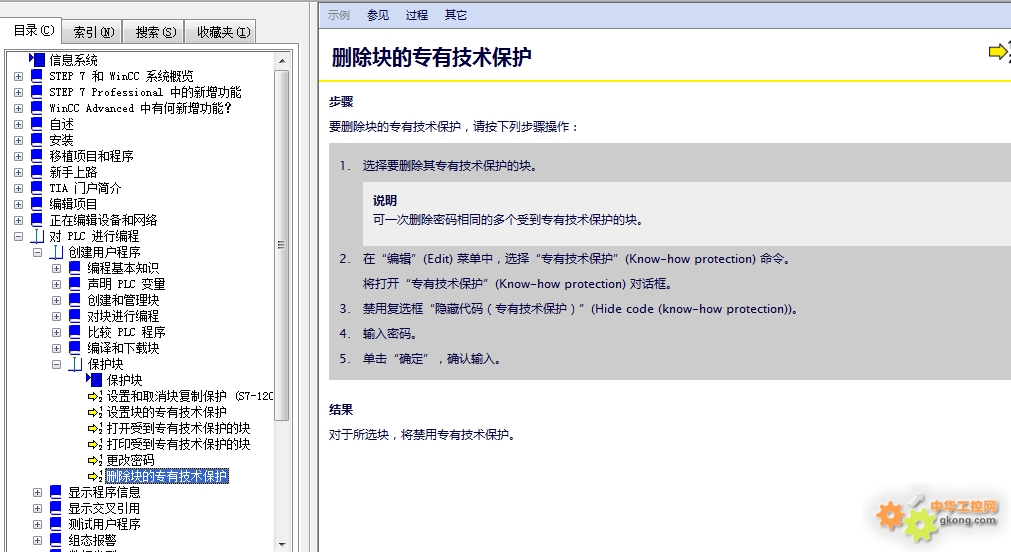Open the 参见 menu item
Screen dimensions: 1011x552
[378, 15]
